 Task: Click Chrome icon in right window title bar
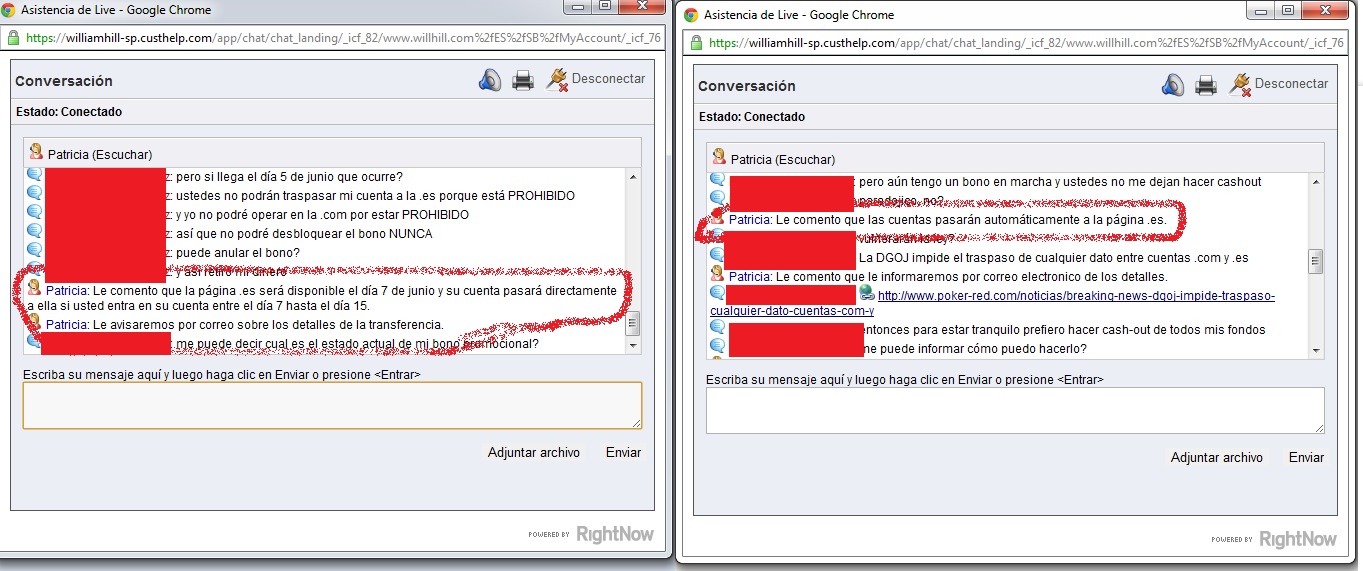(691, 15)
